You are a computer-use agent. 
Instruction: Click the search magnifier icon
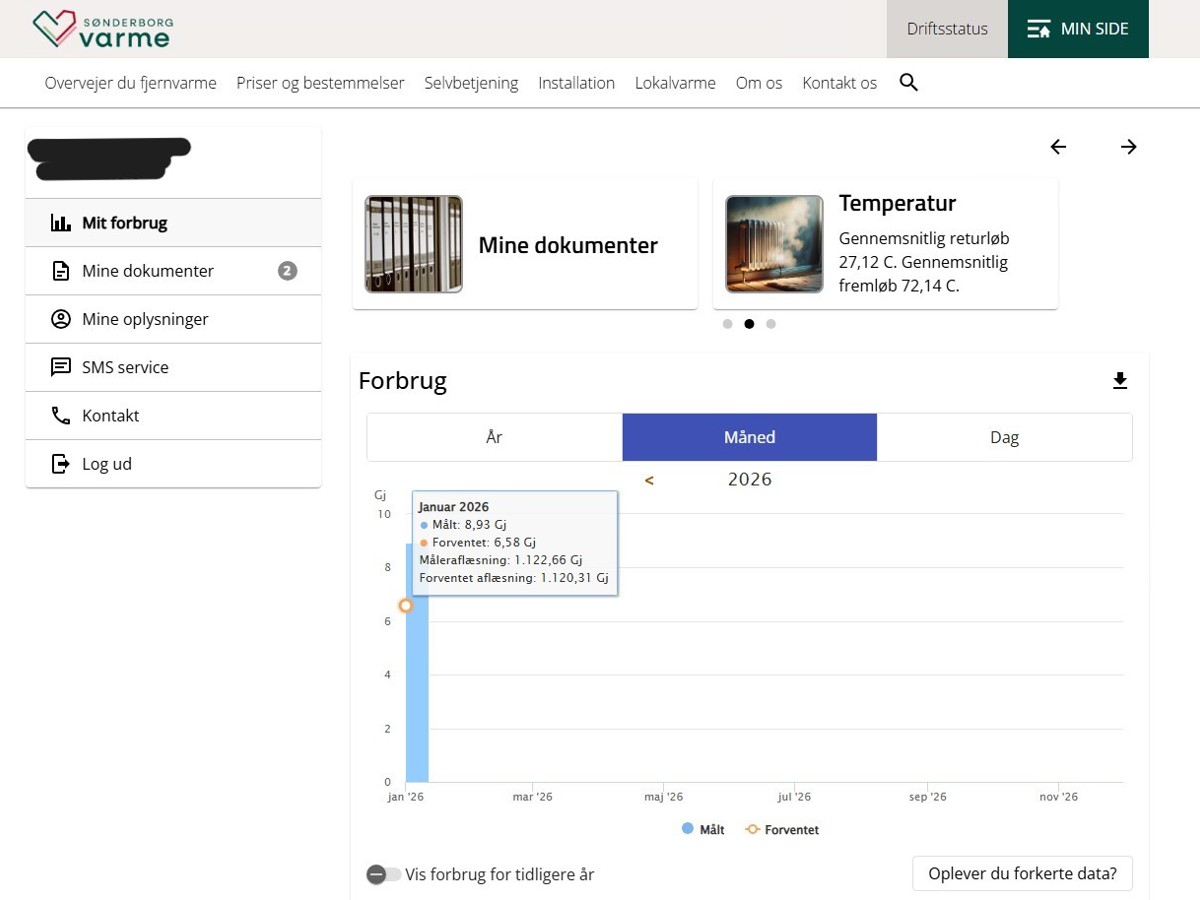908,83
